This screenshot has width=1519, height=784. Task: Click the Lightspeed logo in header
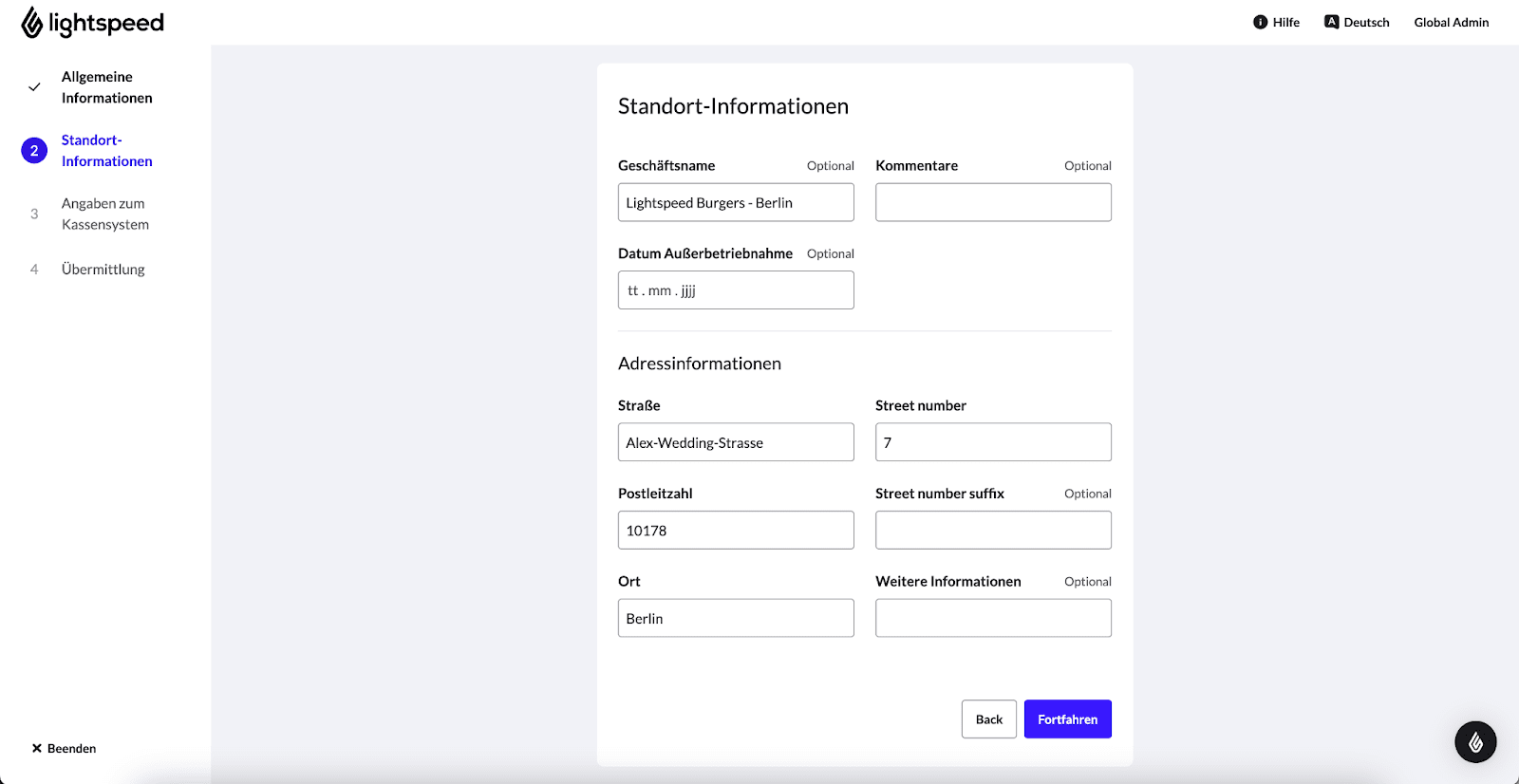coord(92,23)
